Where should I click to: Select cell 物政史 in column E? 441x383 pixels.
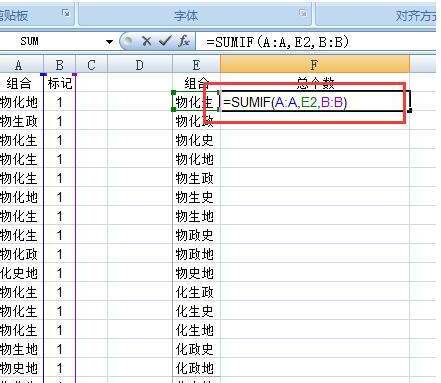(196, 235)
